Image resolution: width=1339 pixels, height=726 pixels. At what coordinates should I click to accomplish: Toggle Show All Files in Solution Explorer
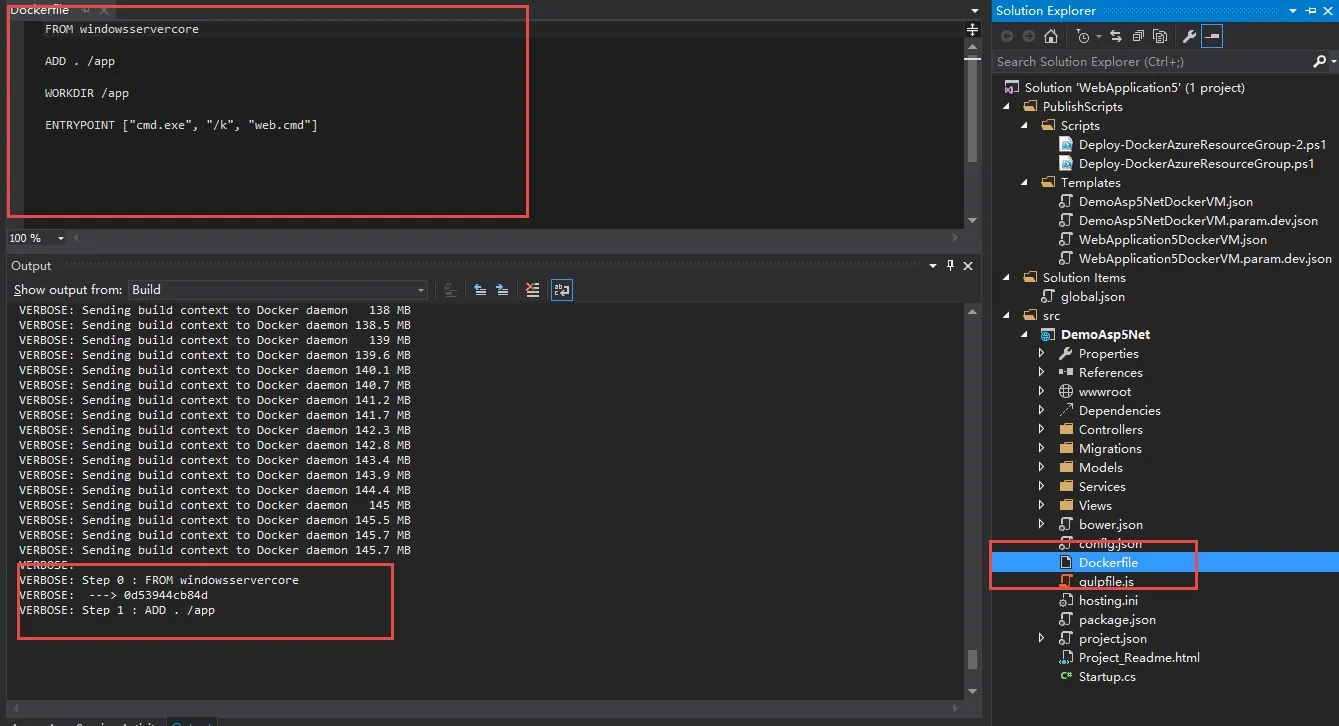click(x=1160, y=37)
